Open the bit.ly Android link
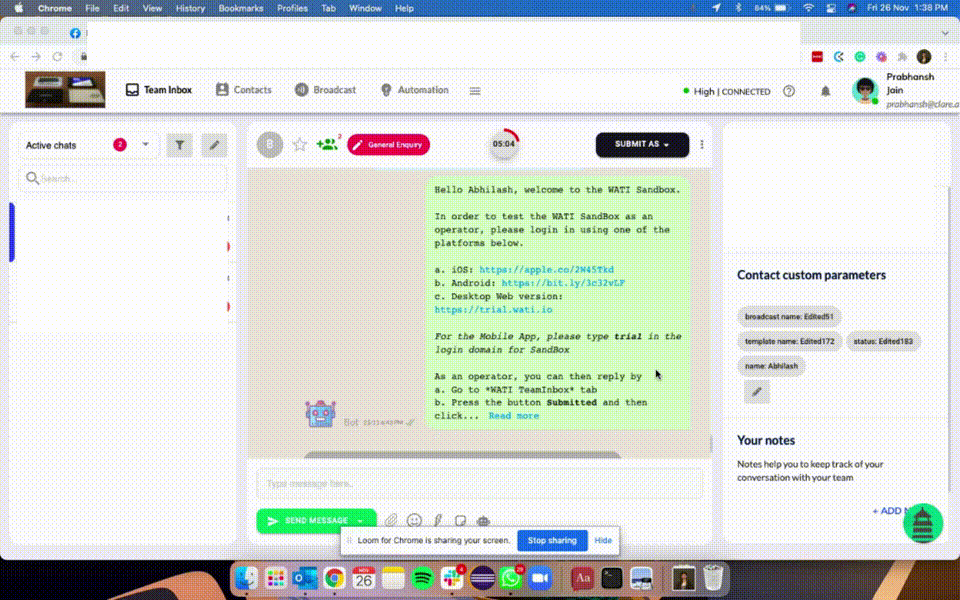Viewport: 960px width, 600px height. [563, 283]
